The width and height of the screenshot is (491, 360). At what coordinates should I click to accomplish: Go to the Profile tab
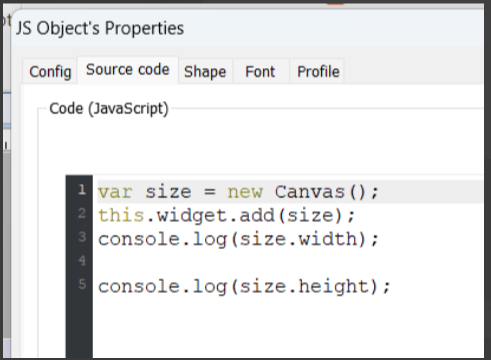point(318,71)
